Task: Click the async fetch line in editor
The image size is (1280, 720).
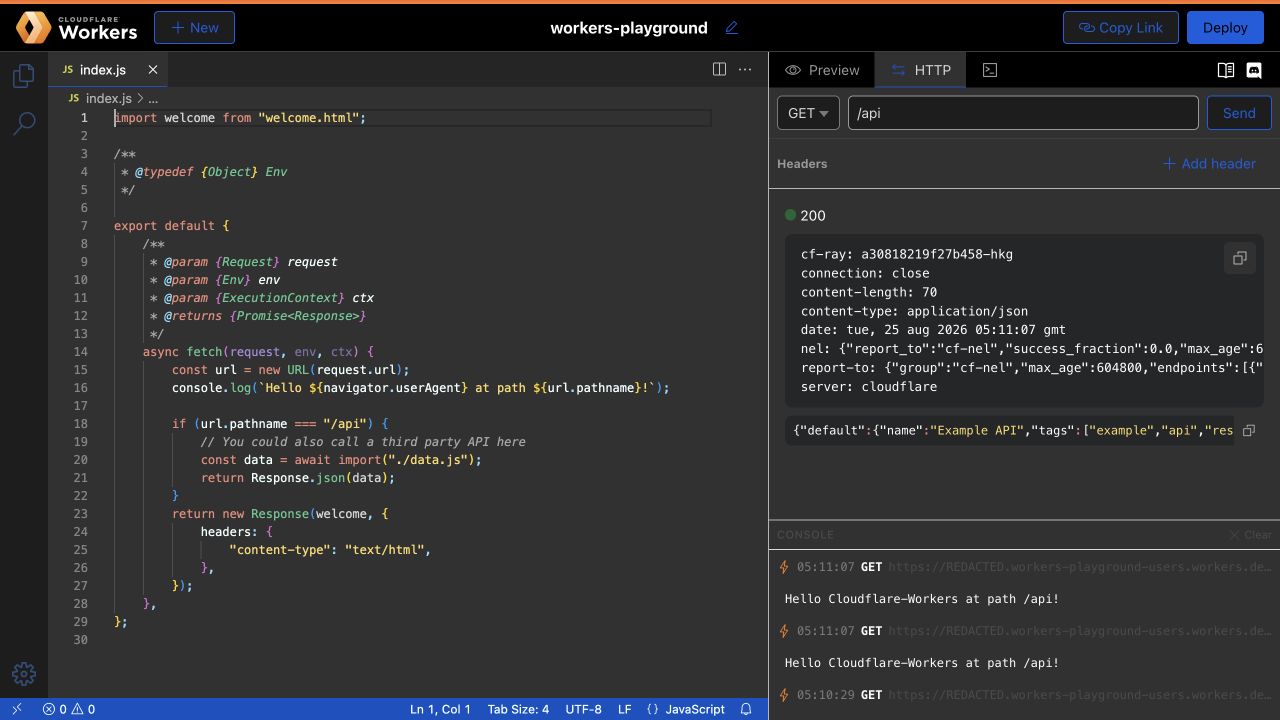Action: pyautogui.click(x=258, y=352)
